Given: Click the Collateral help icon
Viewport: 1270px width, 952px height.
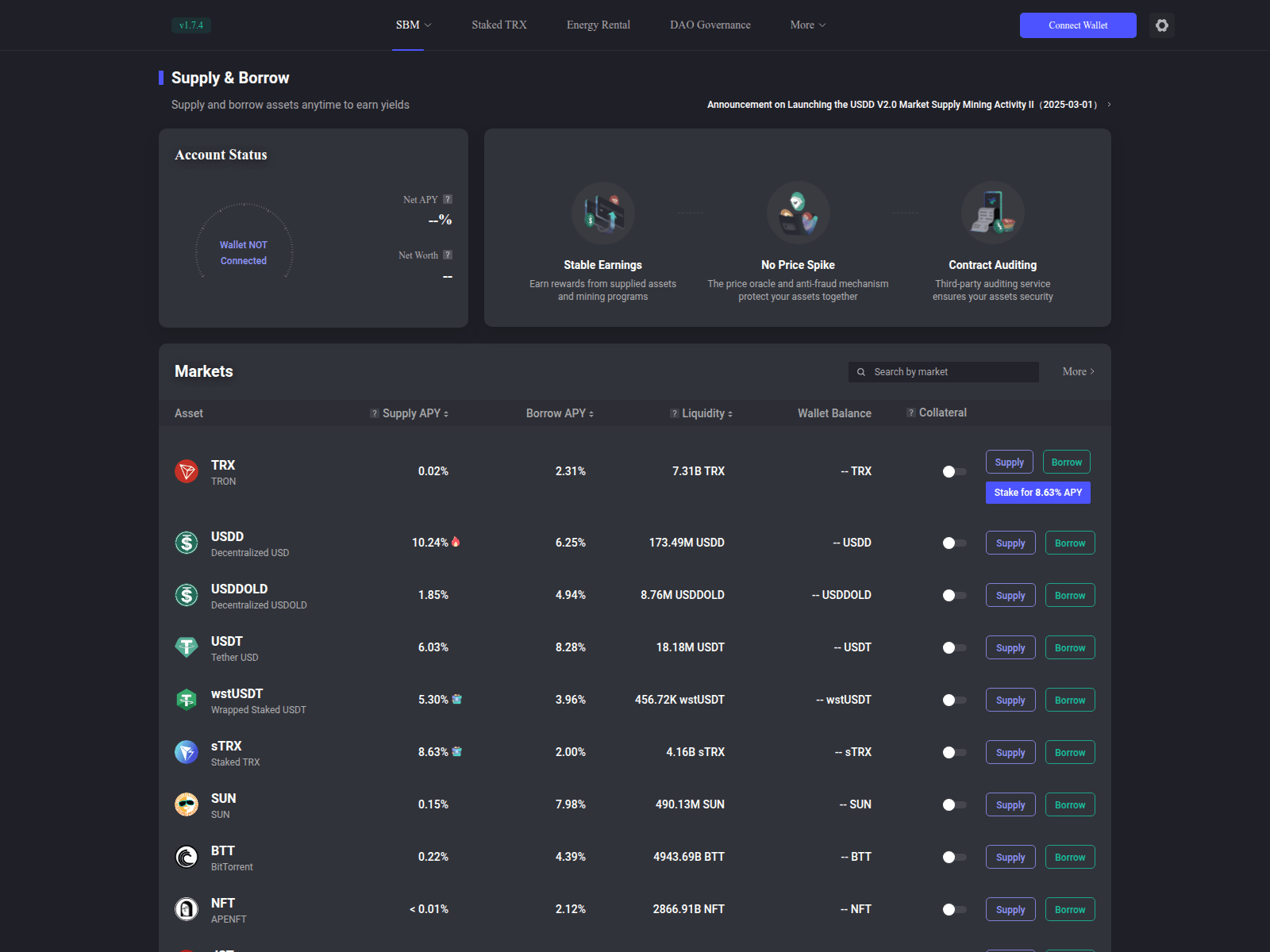Looking at the screenshot, I should (911, 413).
